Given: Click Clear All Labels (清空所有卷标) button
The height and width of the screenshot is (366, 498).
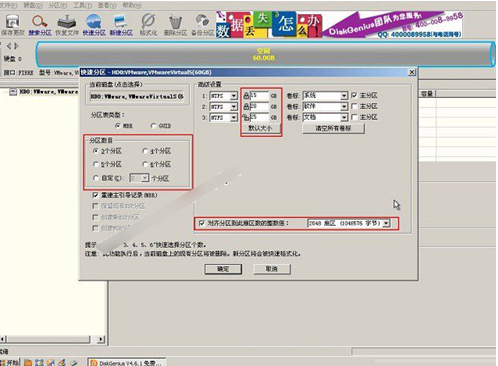Looking at the screenshot, I should click(333, 128).
